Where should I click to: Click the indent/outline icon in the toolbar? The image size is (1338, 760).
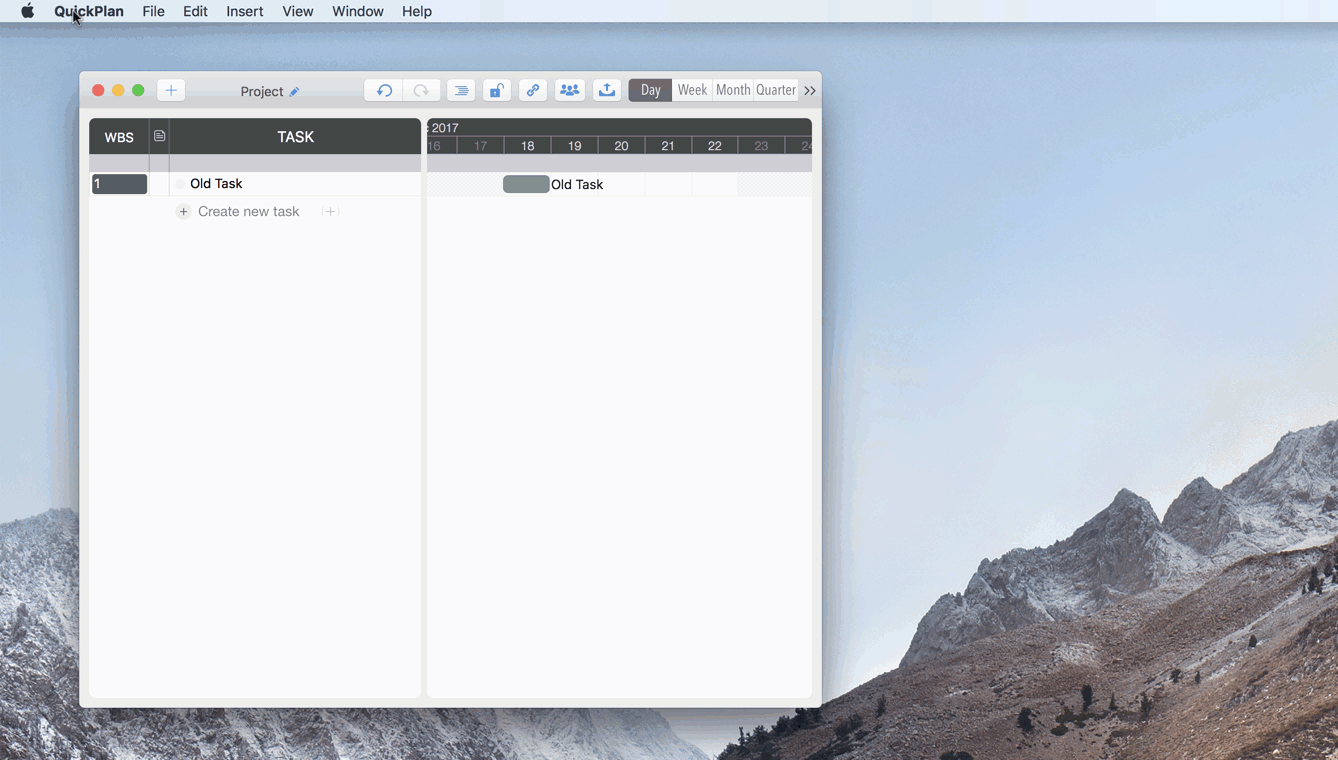pyautogui.click(x=461, y=90)
